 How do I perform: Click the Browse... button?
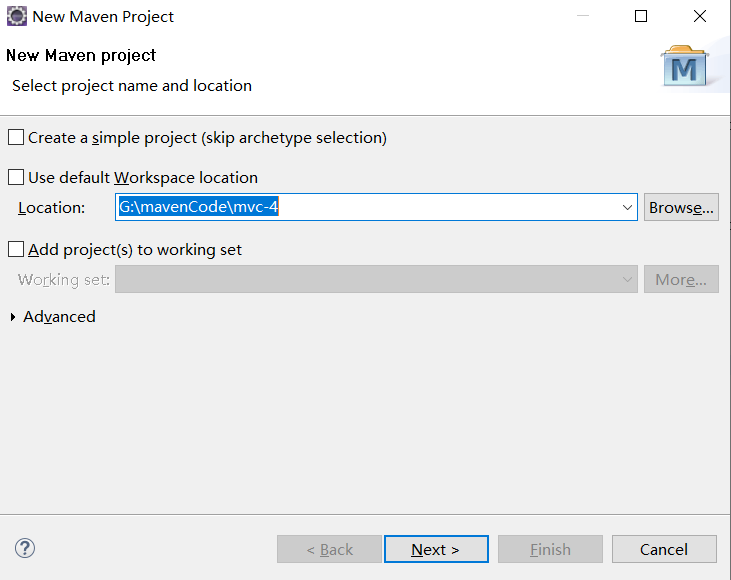point(681,208)
